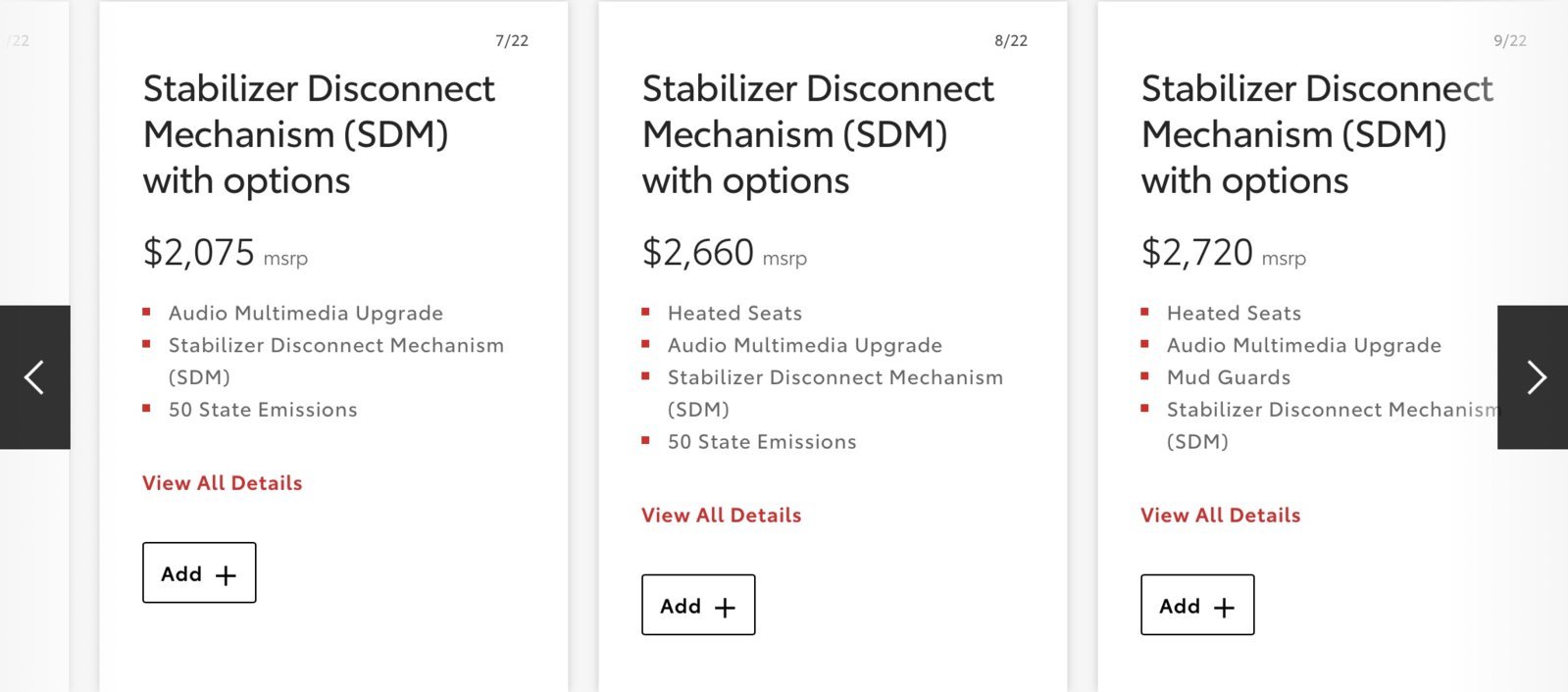Open View All Details on $2,660 package
The image size is (1568, 692).
click(x=722, y=516)
